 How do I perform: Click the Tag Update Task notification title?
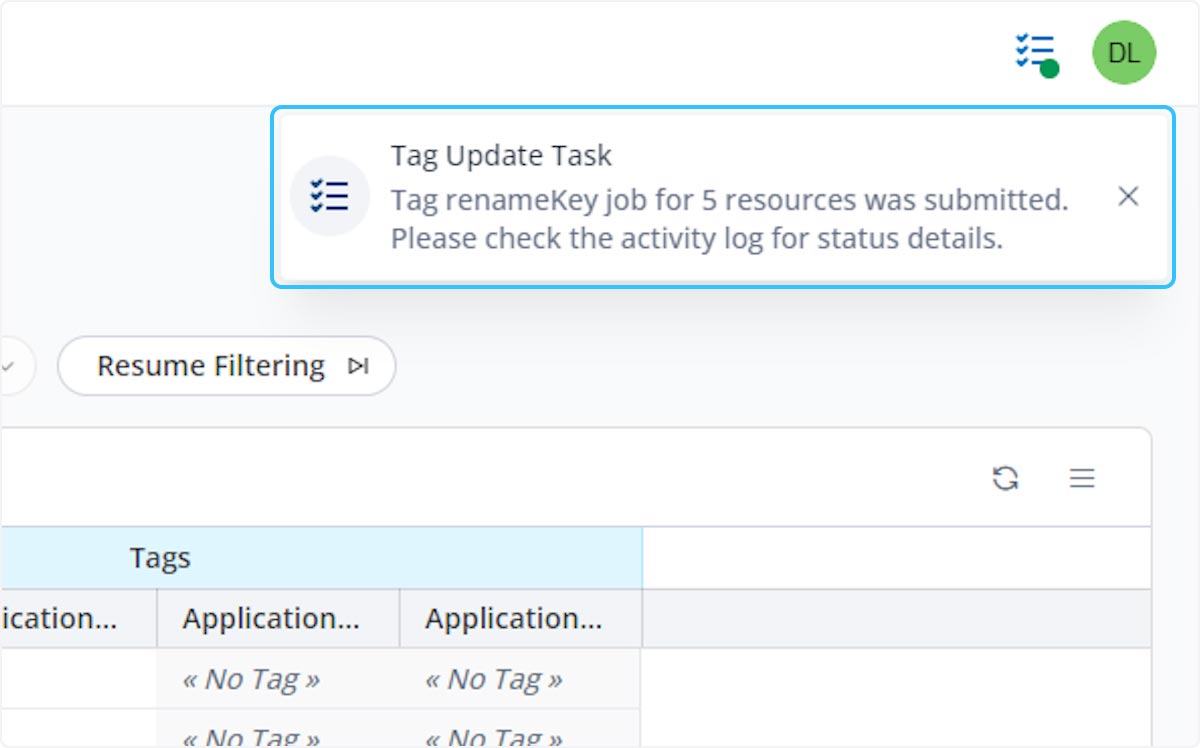click(x=500, y=156)
